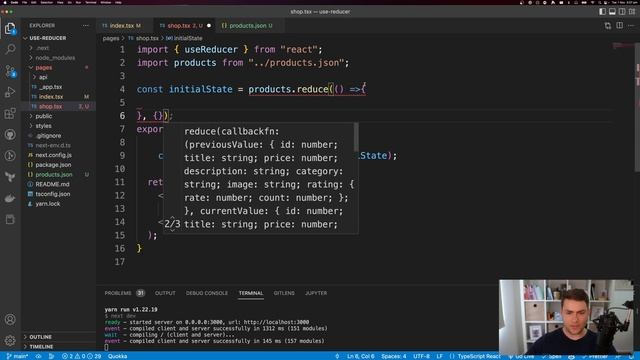This screenshot has width=640, height=360.
Task: Open the Explorer view in activity bar
Action: [x=10, y=29]
